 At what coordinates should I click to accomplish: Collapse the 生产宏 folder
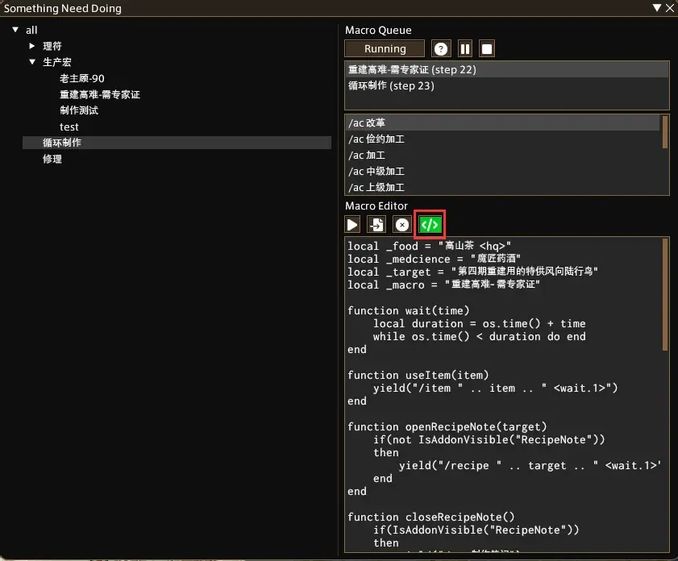click(32, 62)
